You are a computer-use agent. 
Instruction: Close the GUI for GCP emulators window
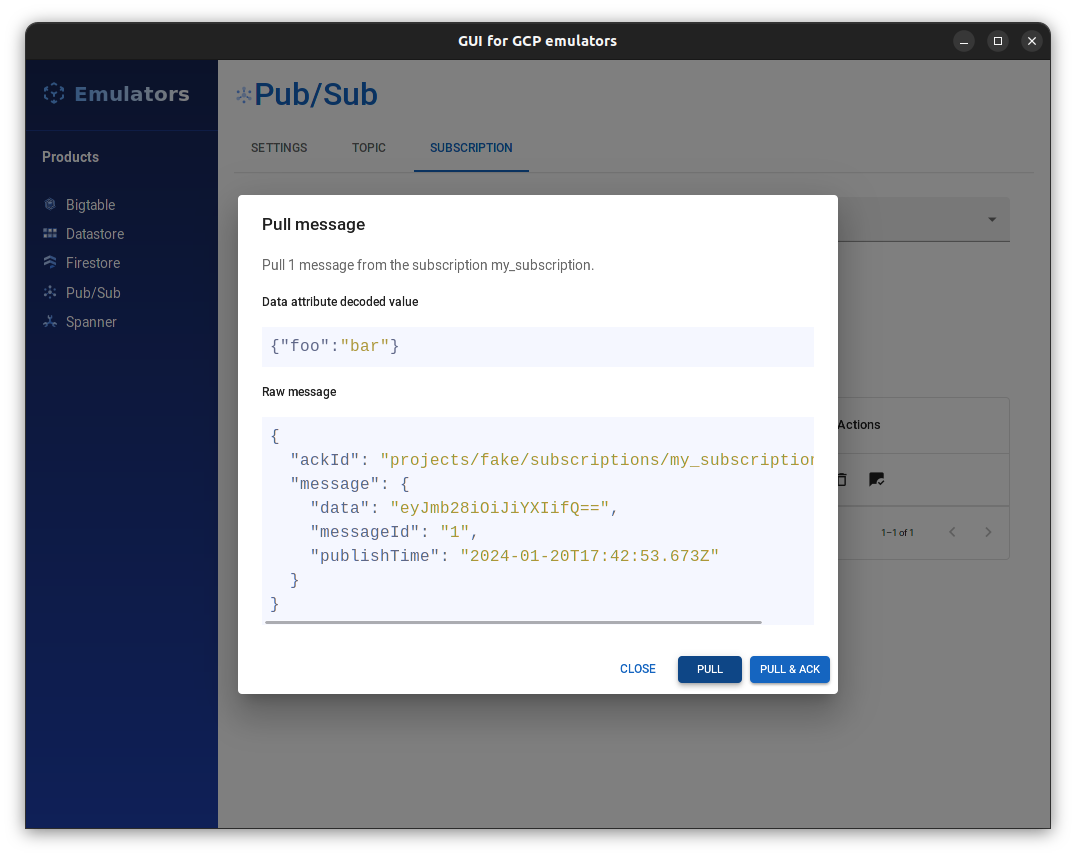point(1031,41)
